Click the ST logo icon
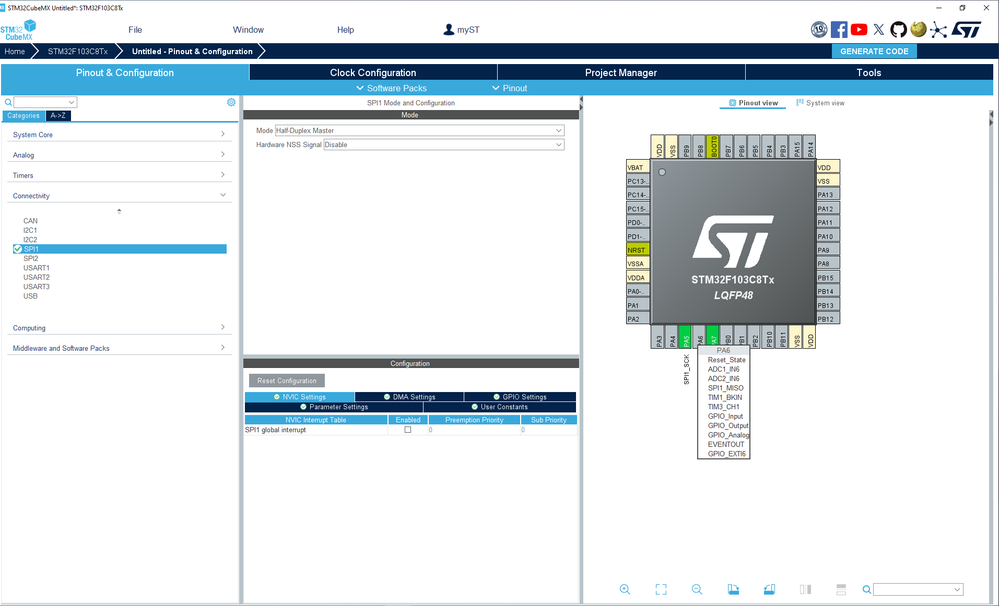The width and height of the screenshot is (999, 606). point(967,29)
